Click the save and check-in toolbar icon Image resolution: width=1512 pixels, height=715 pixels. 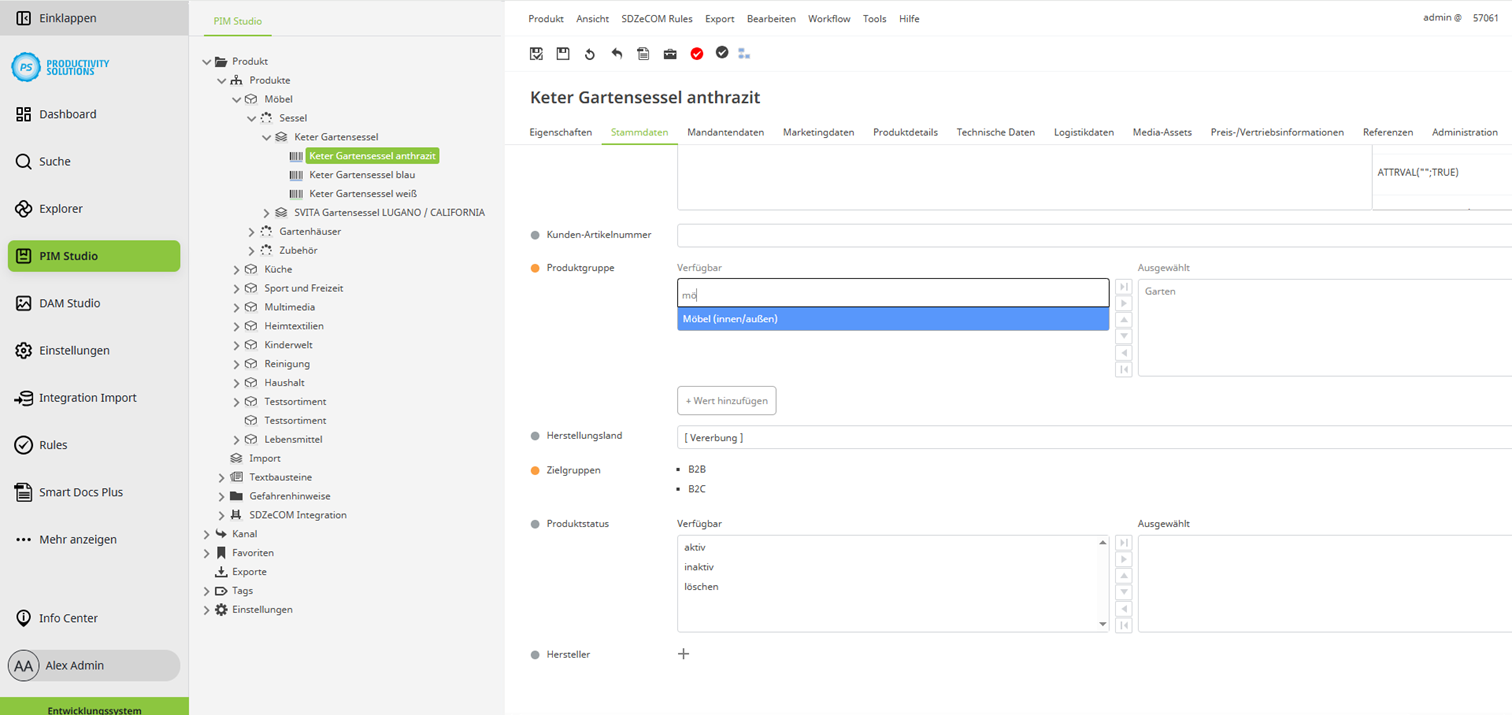(536, 54)
